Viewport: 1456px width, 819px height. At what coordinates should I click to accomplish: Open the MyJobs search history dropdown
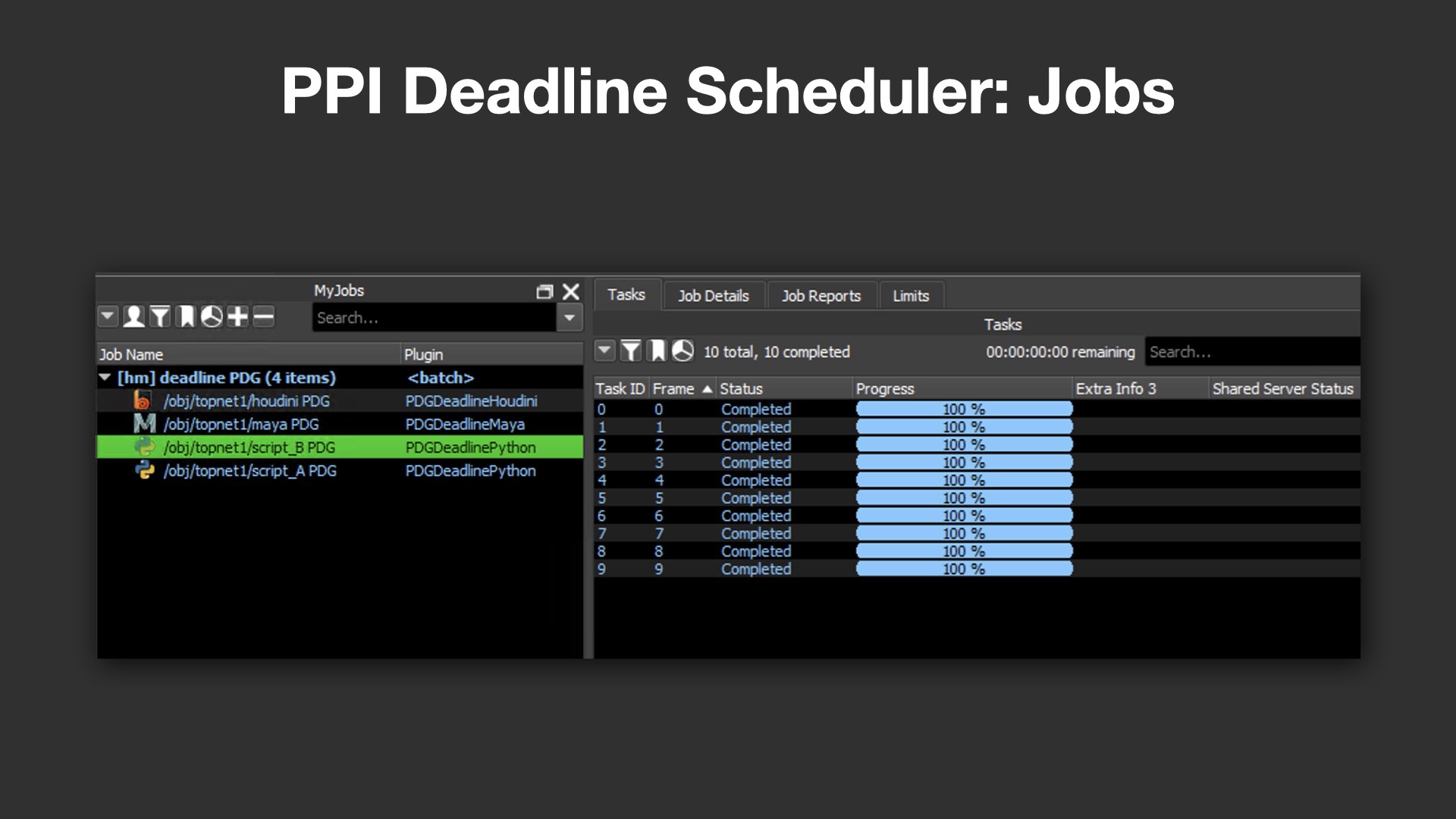click(570, 318)
